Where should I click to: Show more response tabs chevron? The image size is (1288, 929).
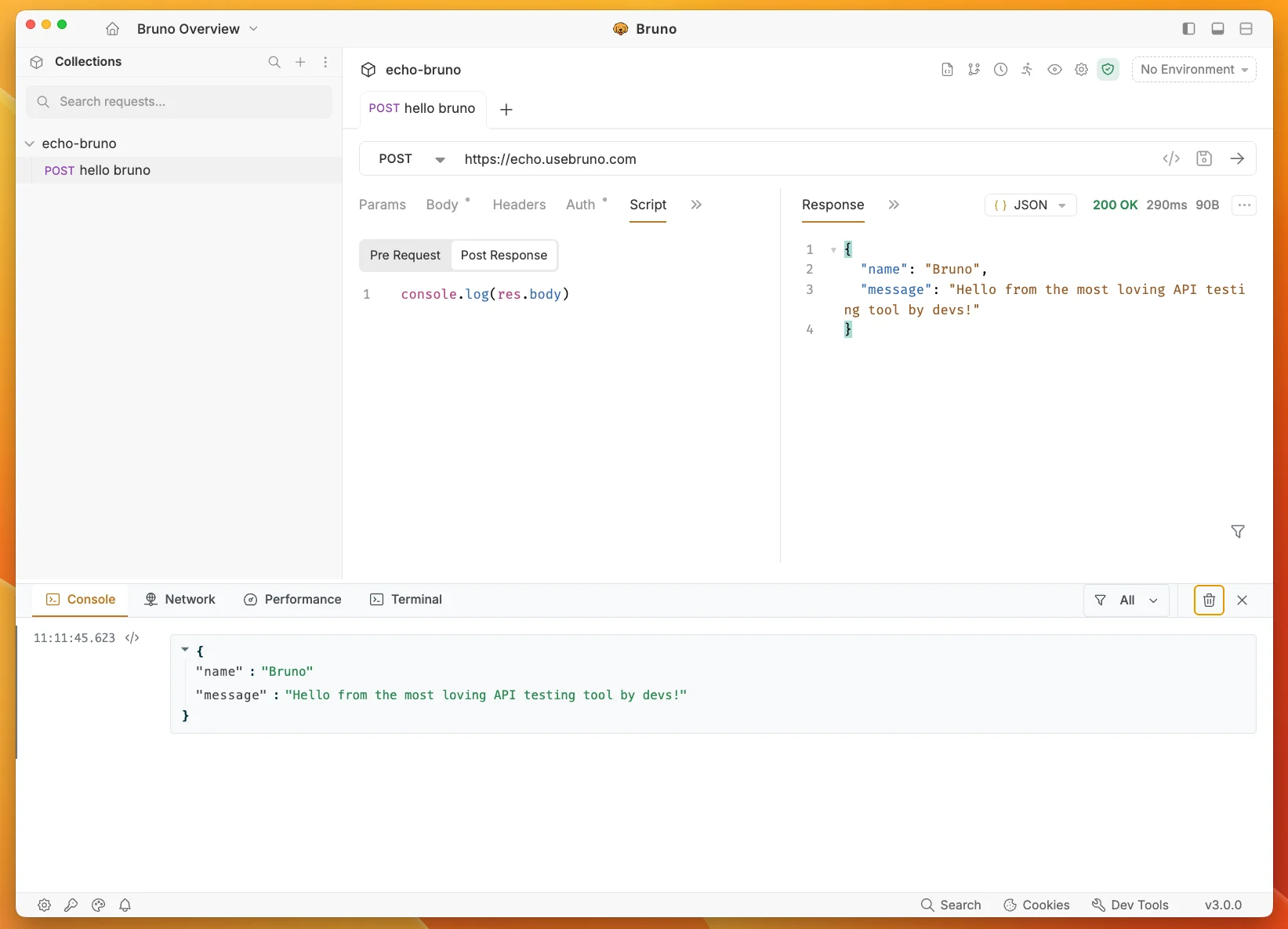pos(894,205)
